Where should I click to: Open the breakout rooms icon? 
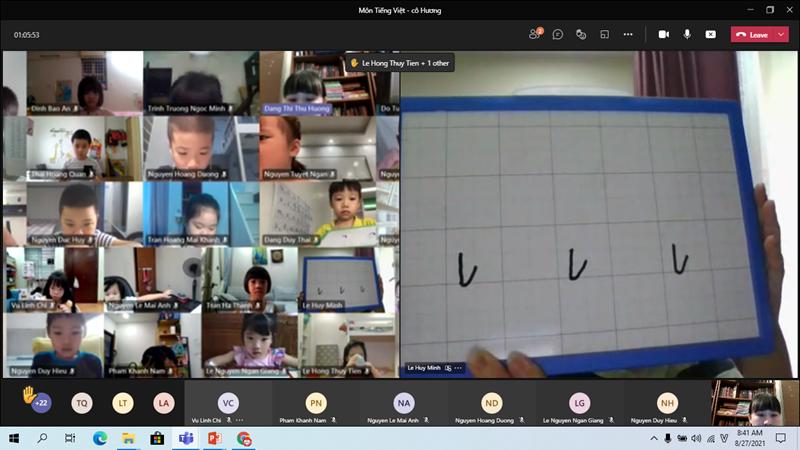[605, 34]
